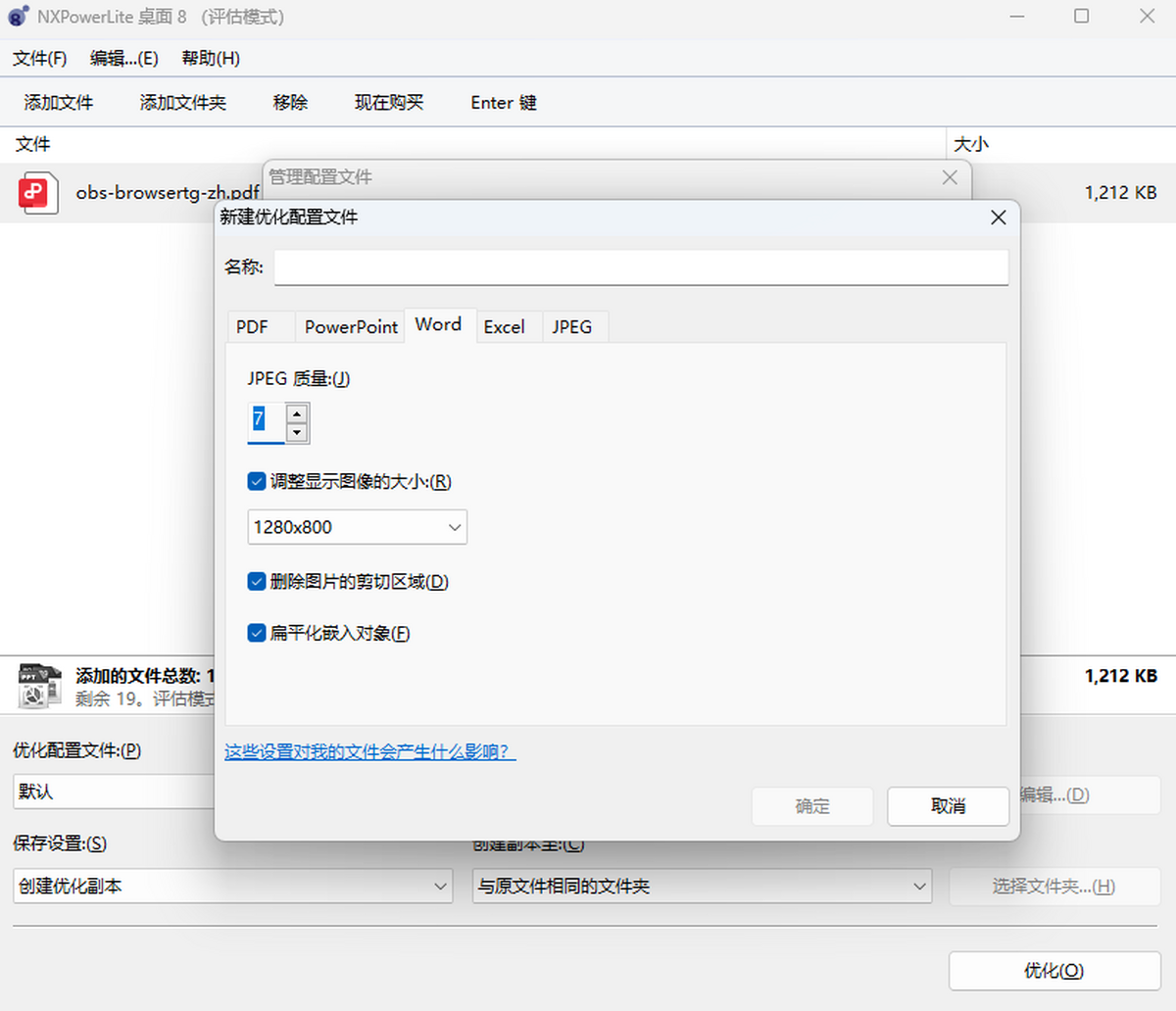Open the 与原文件相同的文件夹 dropdown
The image size is (1176, 1011).
pos(701,887)
